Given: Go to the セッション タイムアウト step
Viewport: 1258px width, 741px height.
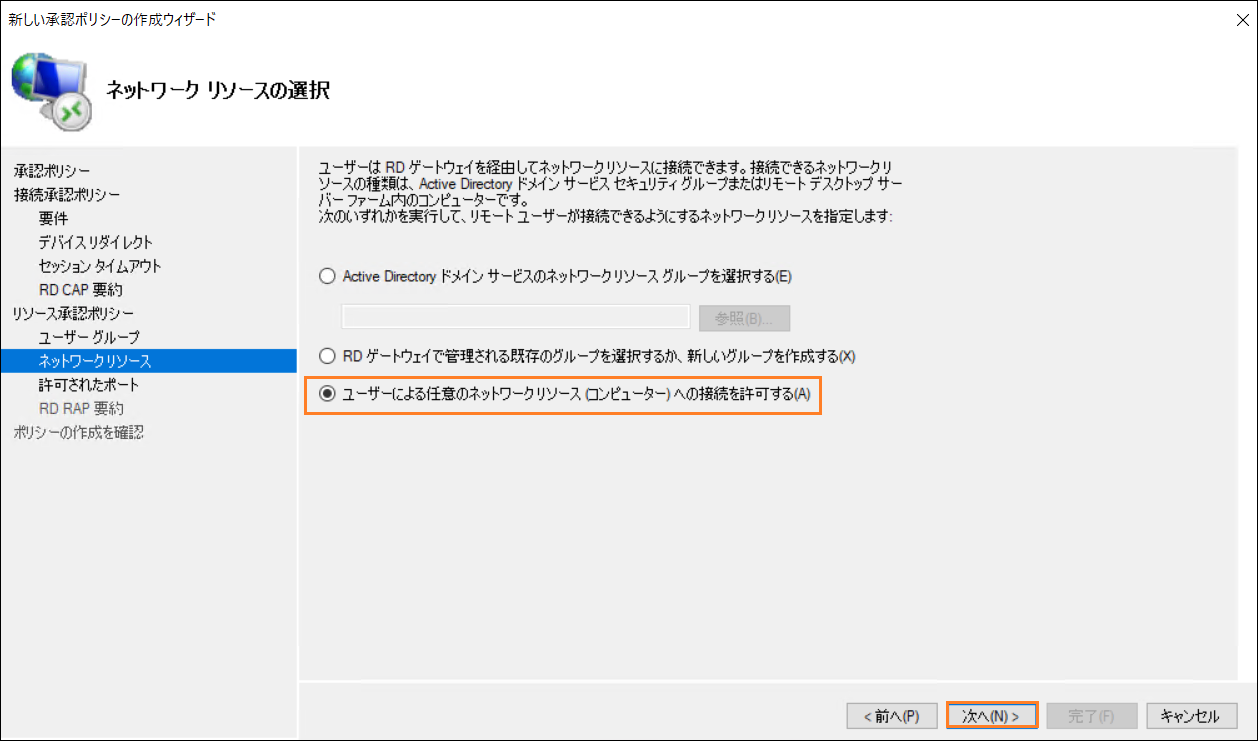Looking at the screenshot, I should point(100,266).
